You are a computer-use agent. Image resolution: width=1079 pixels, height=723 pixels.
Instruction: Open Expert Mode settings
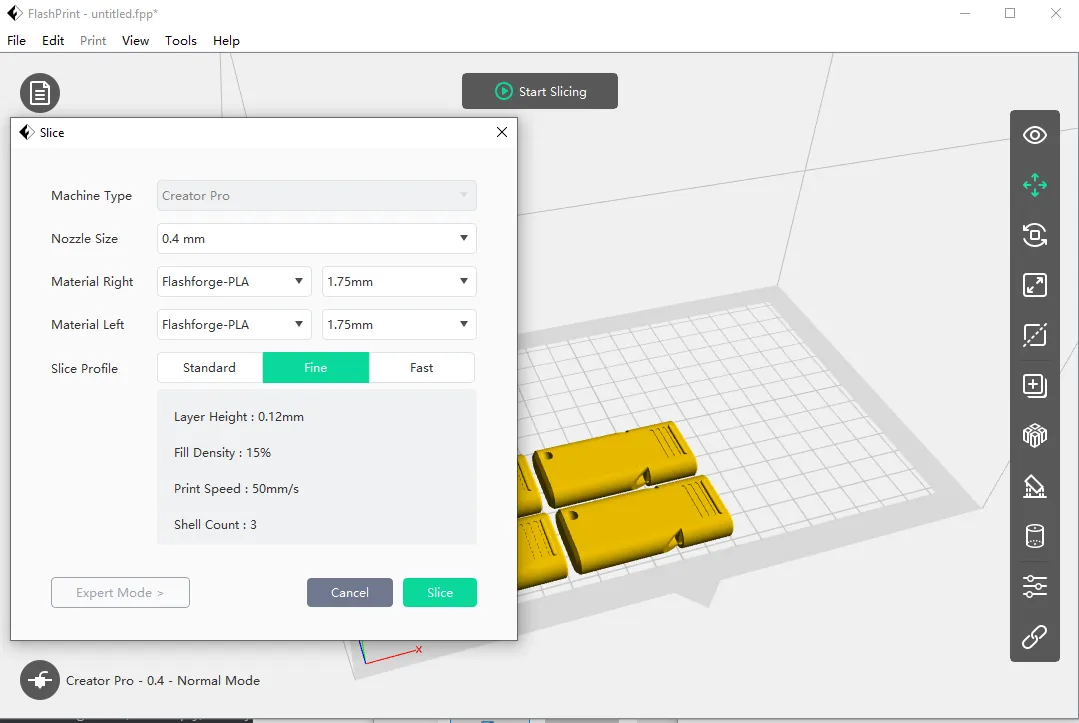point(120,592)
